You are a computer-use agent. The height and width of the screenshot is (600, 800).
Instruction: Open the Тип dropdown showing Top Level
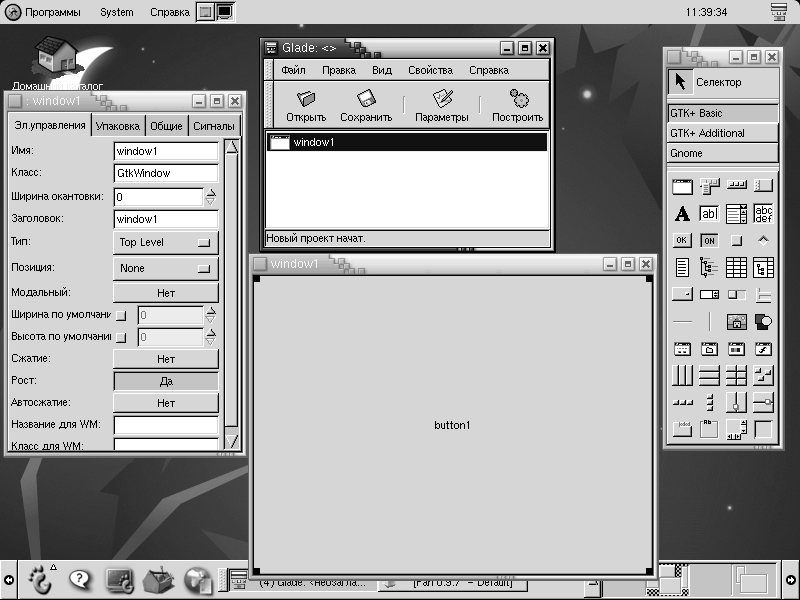point(166,242)
